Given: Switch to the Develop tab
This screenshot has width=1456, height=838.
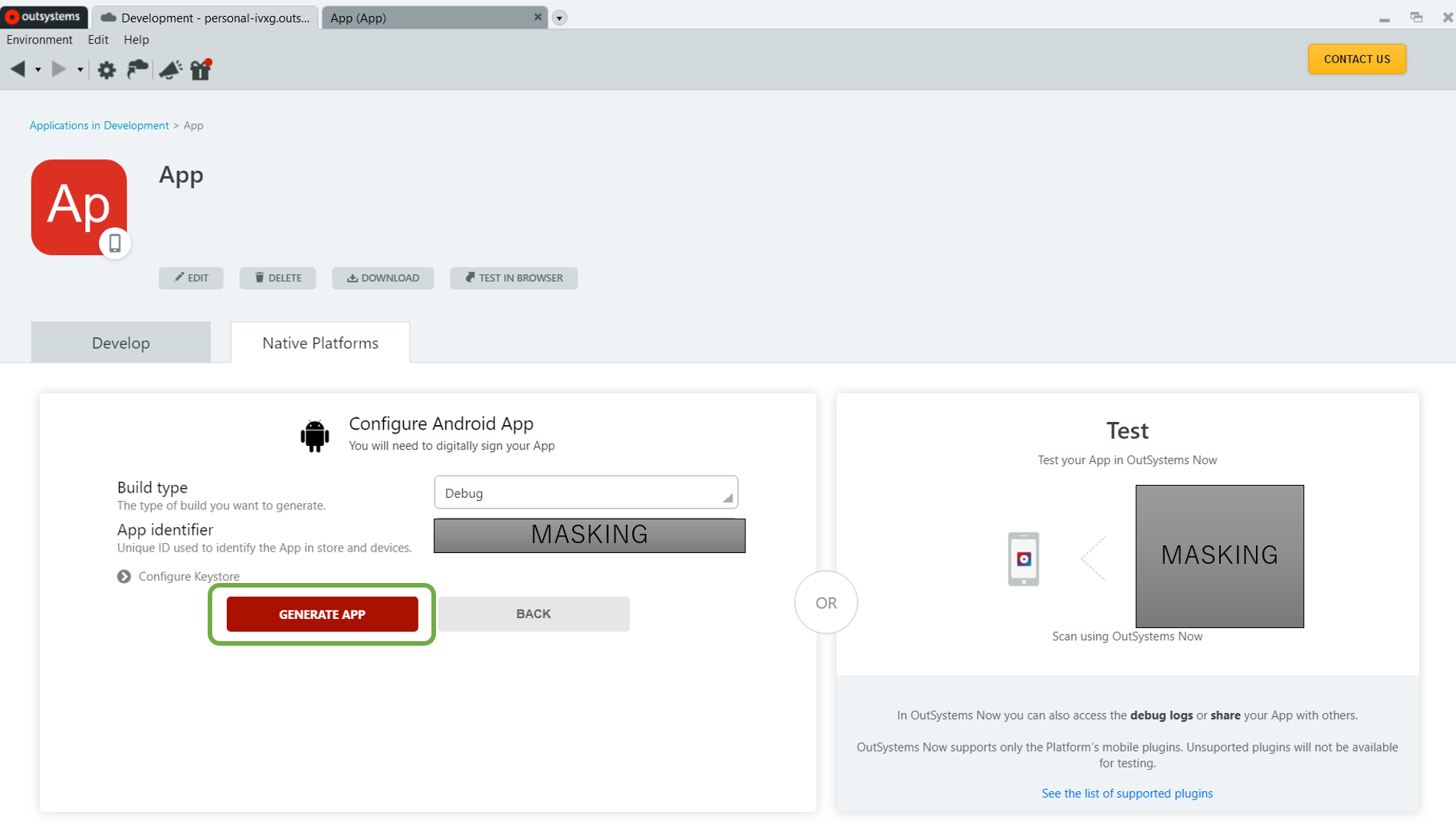Looking at the screenshot, I should coord(121,342).
